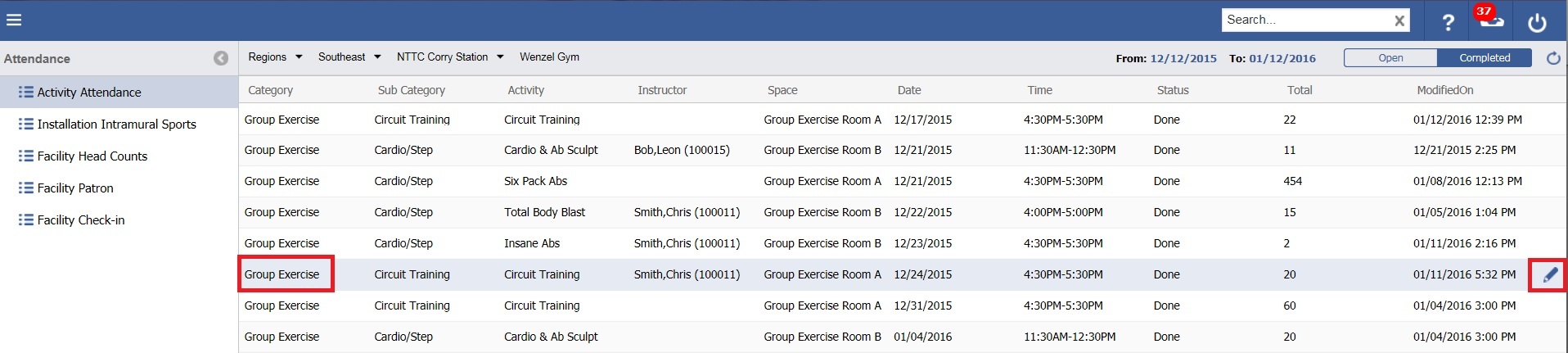Switch to Open status toggle
This screenshot has width=1568, height=353.
click(x=1390, y=58)
